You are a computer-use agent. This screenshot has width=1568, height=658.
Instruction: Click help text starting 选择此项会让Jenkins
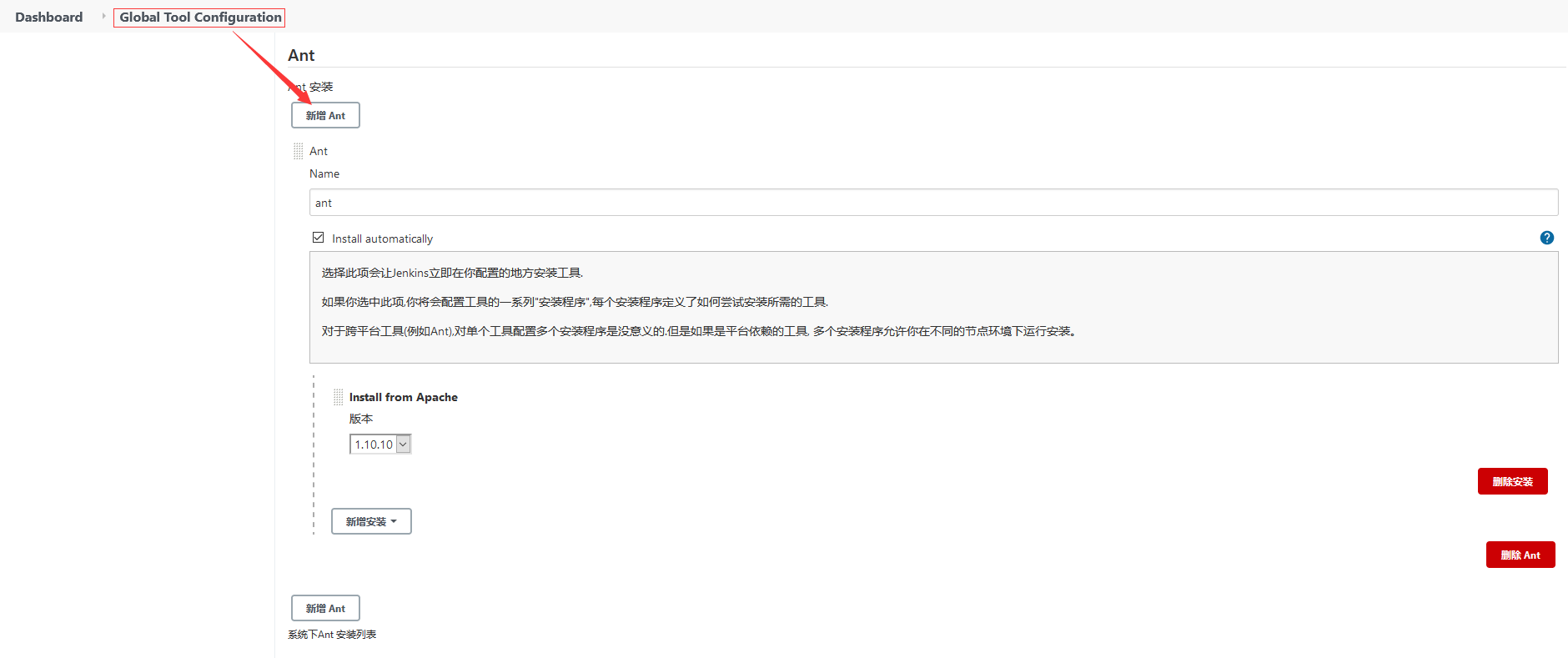(x=452, y=273)
